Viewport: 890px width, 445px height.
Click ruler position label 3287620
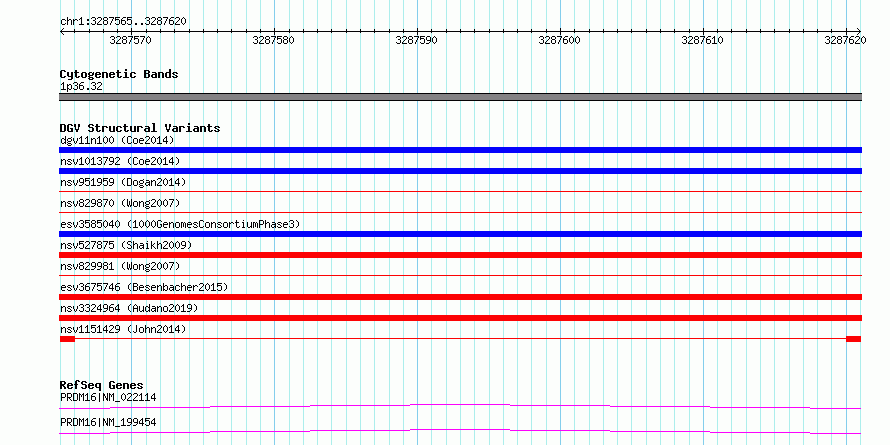pos(845,40)
